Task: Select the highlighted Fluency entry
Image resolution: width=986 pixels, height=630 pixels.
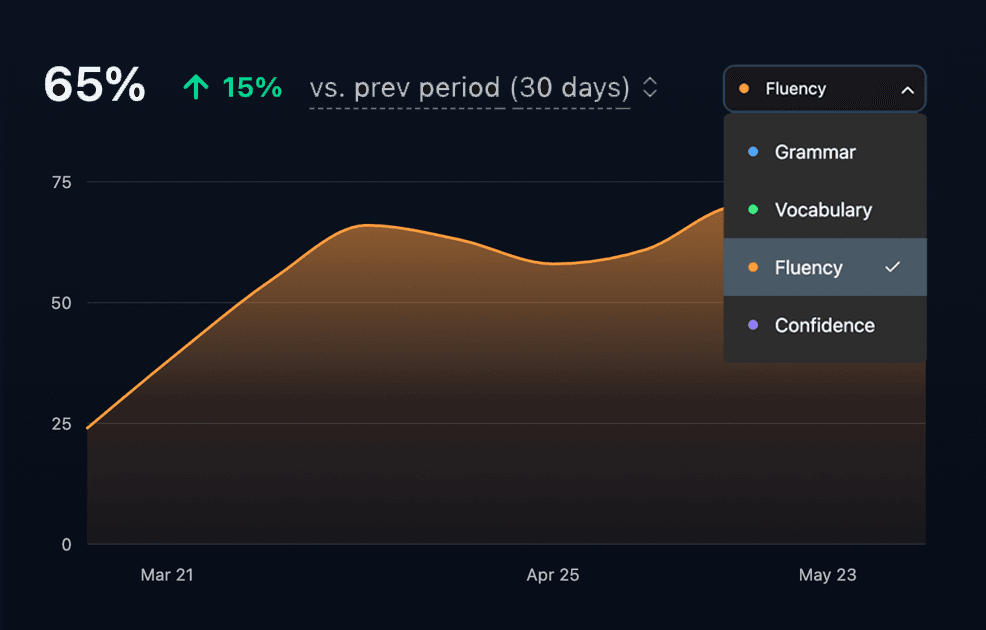Action: click(x=810, y=267)
